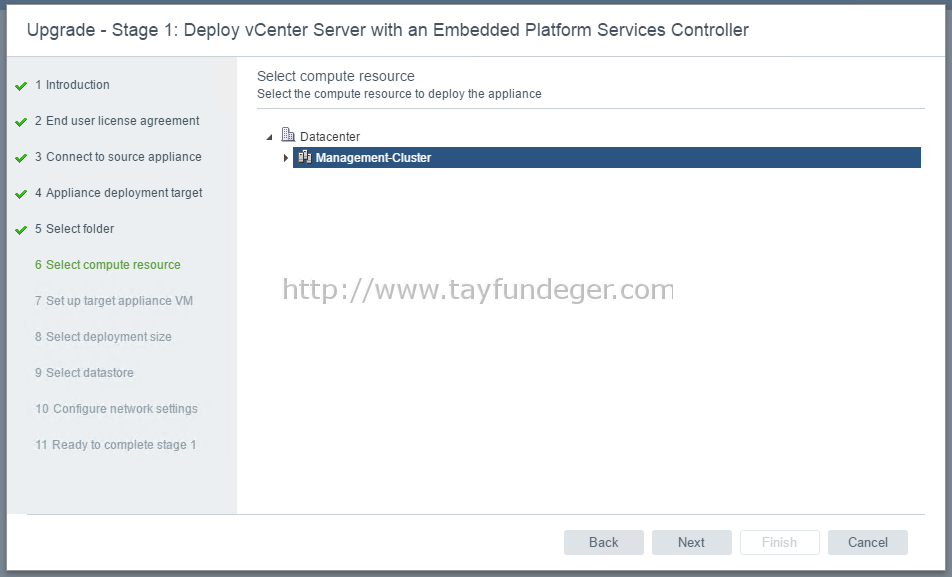Click step 11 Ready to complete stage 1

[115, 445]
